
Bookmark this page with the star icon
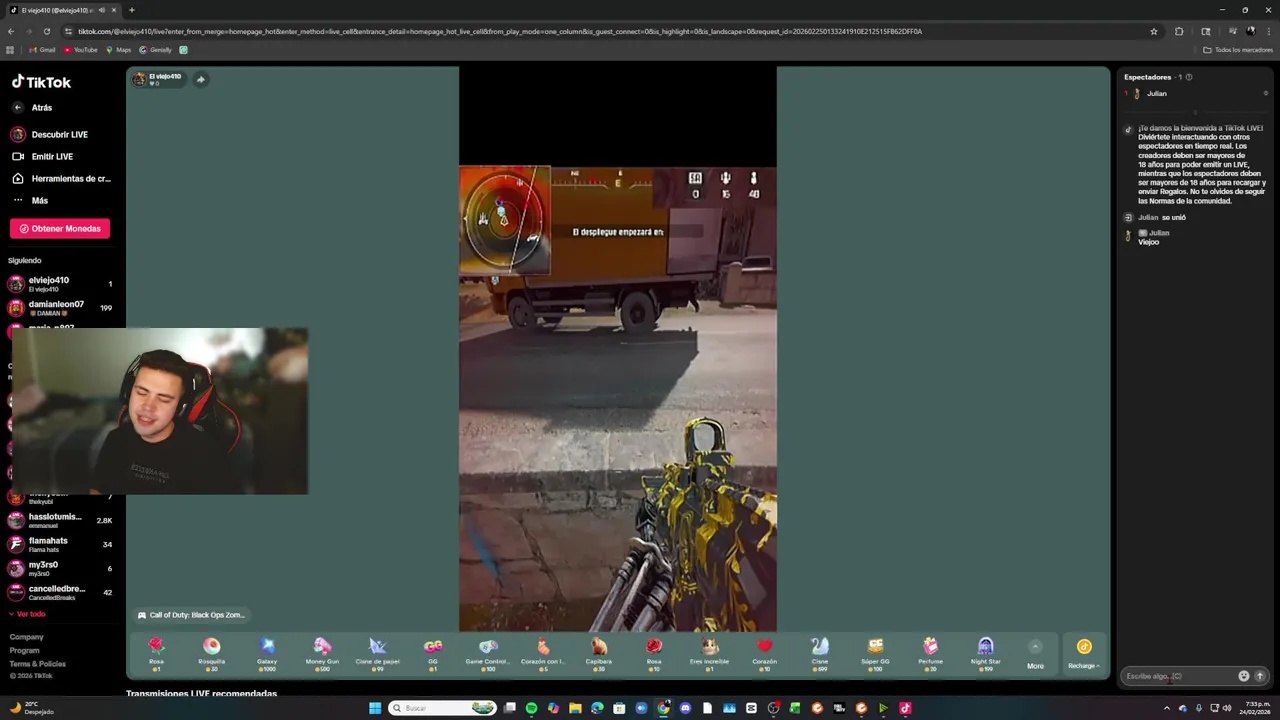[x=1153, y=31]
